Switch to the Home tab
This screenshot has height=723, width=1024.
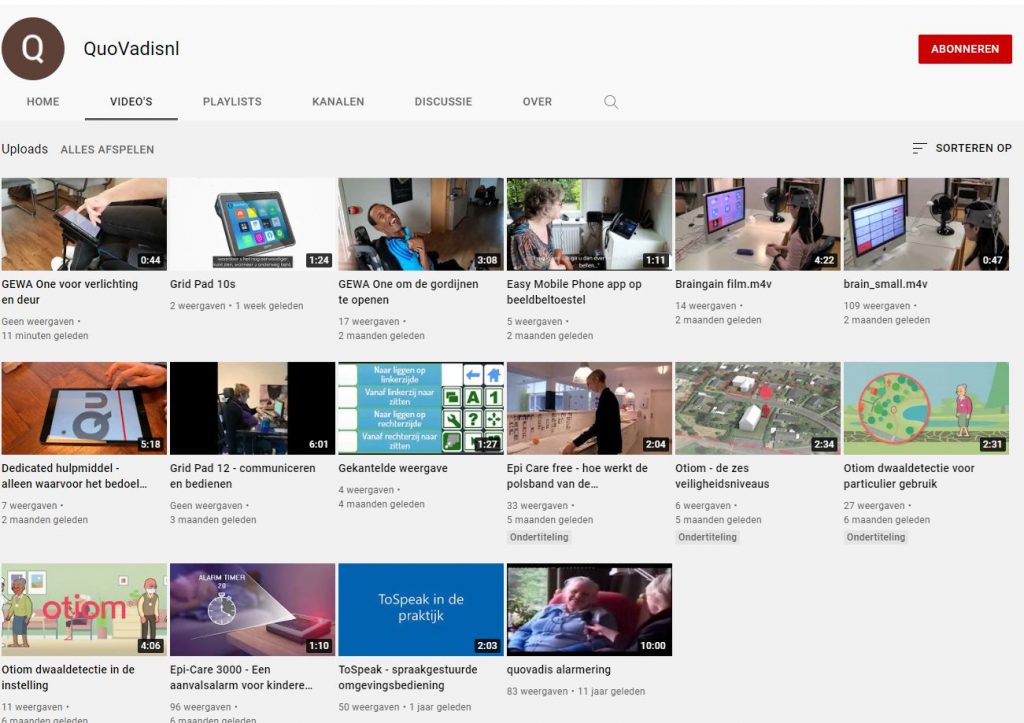43,102
